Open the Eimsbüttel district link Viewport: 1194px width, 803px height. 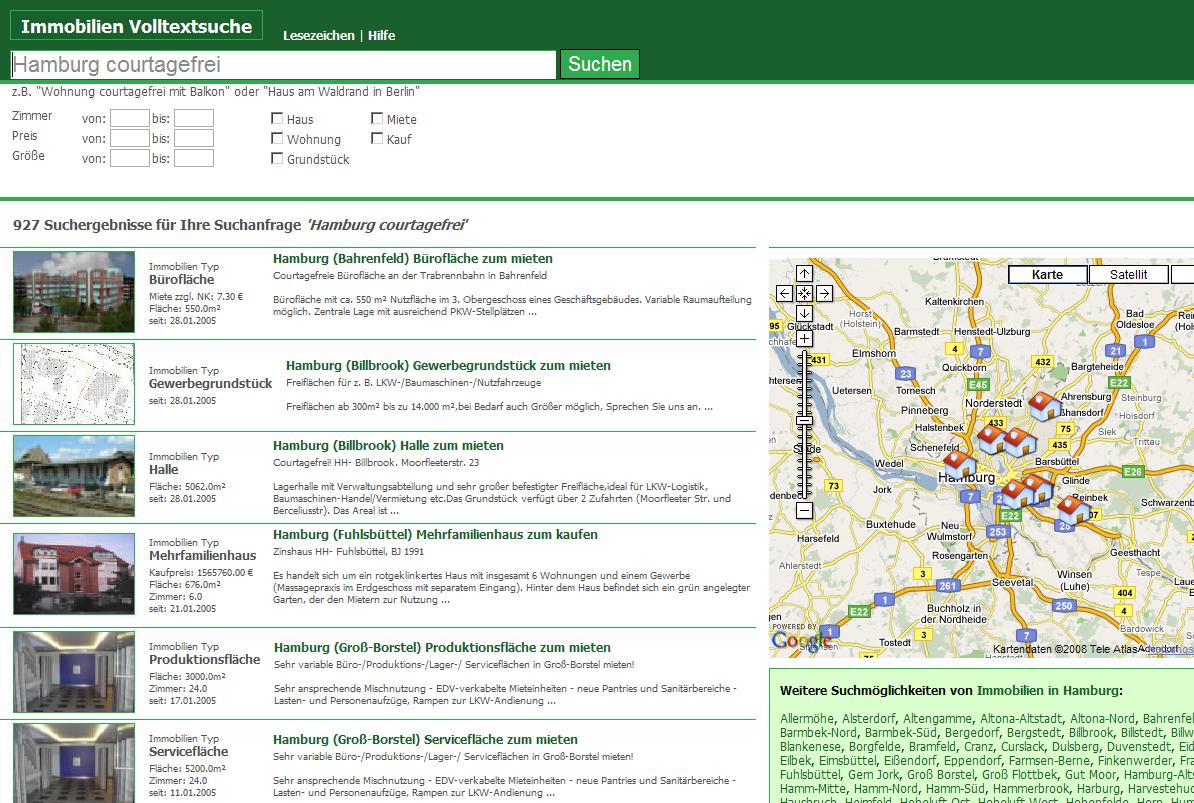(x=848, y=761)
